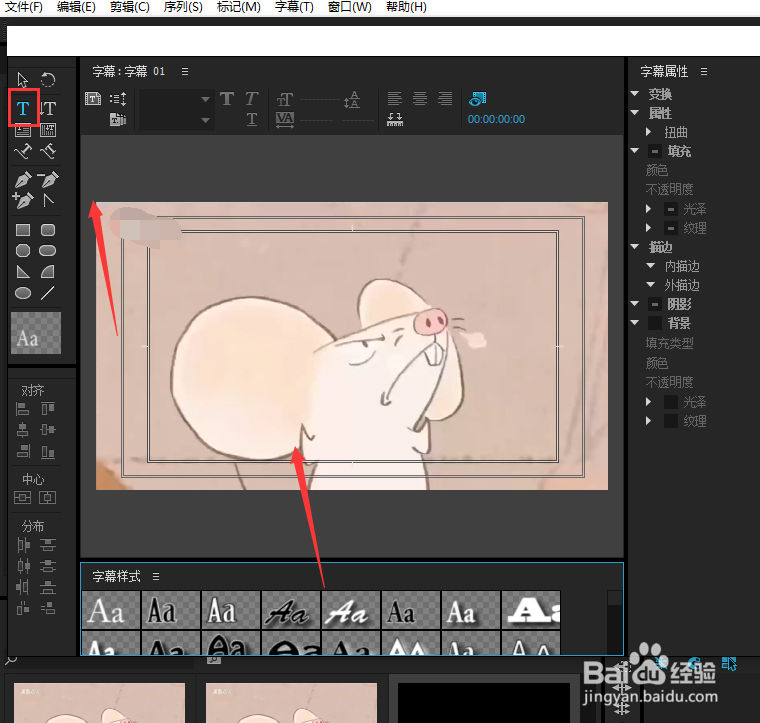Select the Rotation tool
This screenshot has width=760, height=723.
[x=48, y=79]
